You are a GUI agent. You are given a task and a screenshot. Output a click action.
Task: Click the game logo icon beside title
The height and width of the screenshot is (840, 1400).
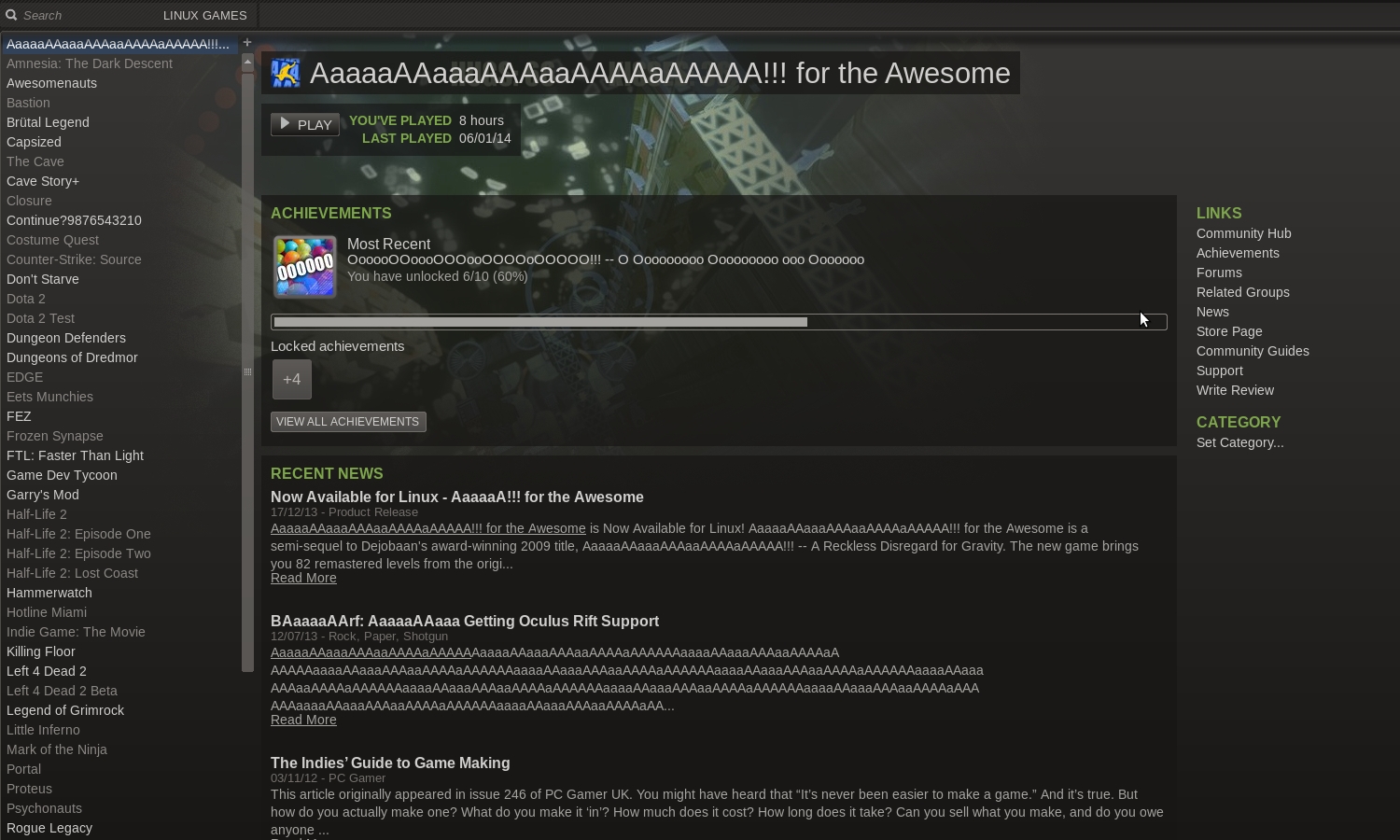pyautogui.click(x=286, y=73)
